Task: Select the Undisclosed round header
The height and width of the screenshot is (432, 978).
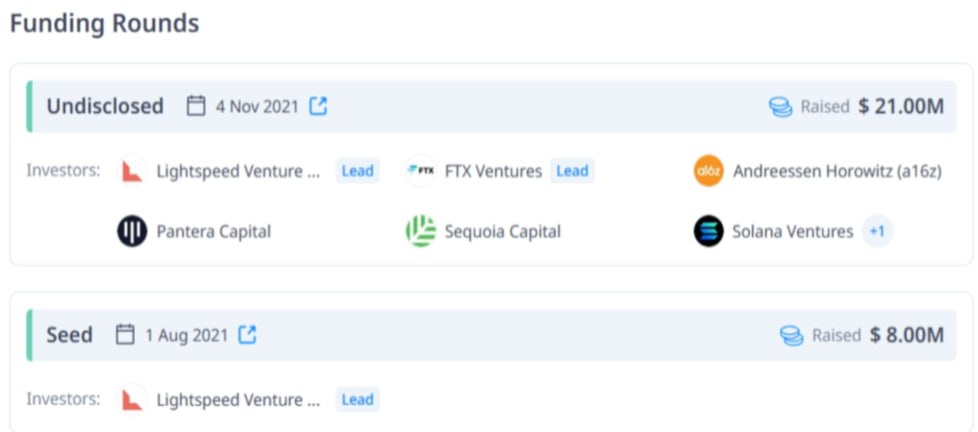Action: tap(491, 106)
